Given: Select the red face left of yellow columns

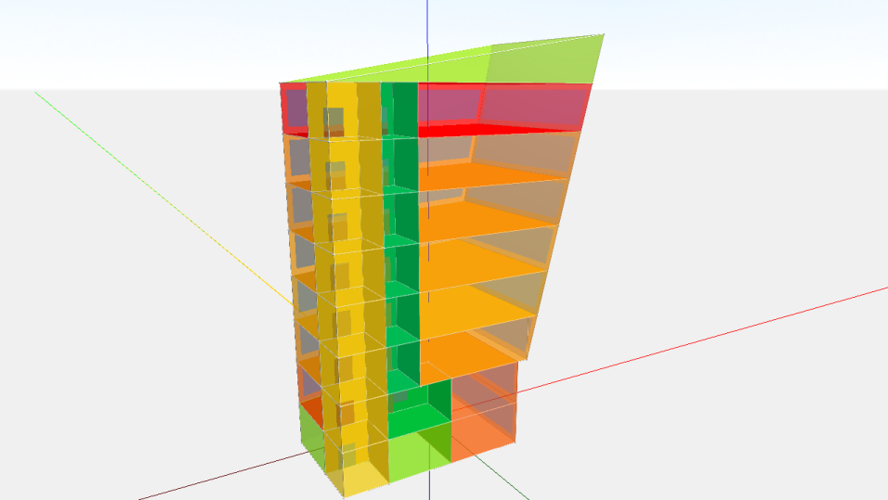Looking at the screenshot, I should [292, 108].
